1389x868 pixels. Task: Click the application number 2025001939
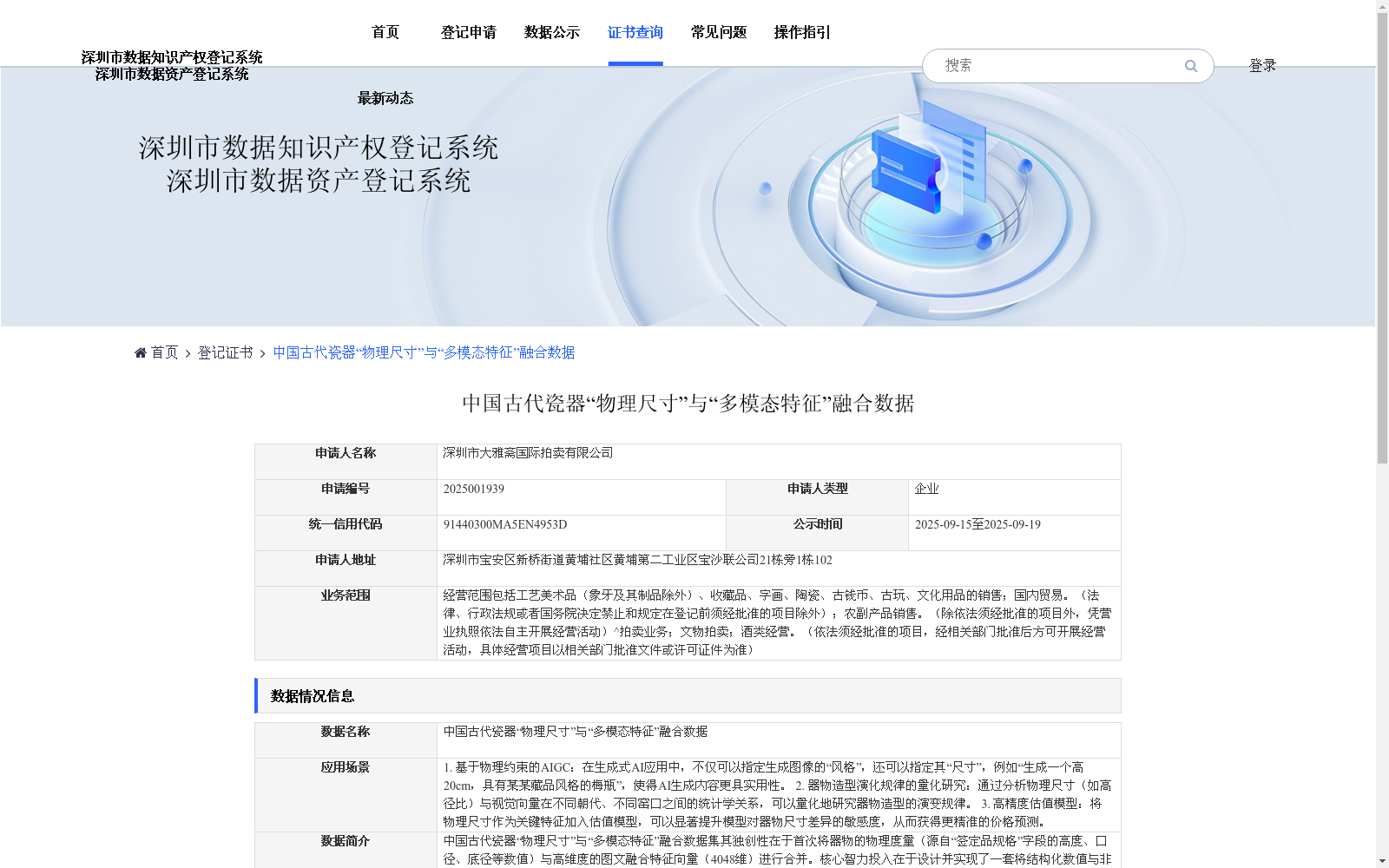[x=474, y=489]
